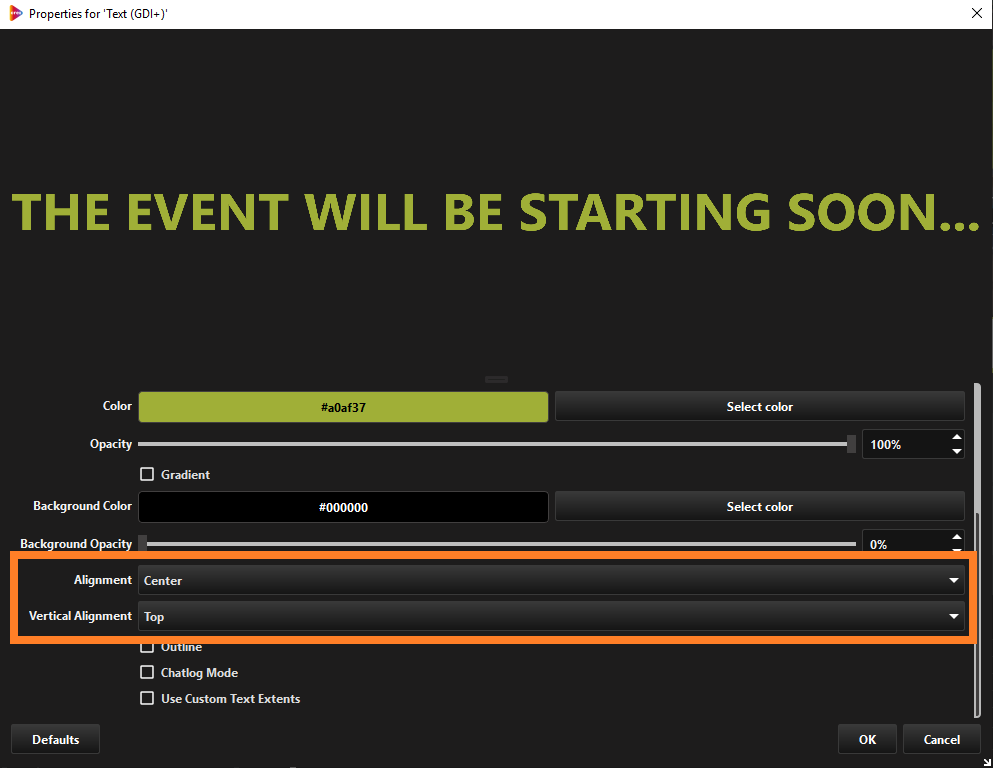Viewport: 993px width, 768px height.
Task: Open Select color for Background Color
Action: [x=759, y=507]
